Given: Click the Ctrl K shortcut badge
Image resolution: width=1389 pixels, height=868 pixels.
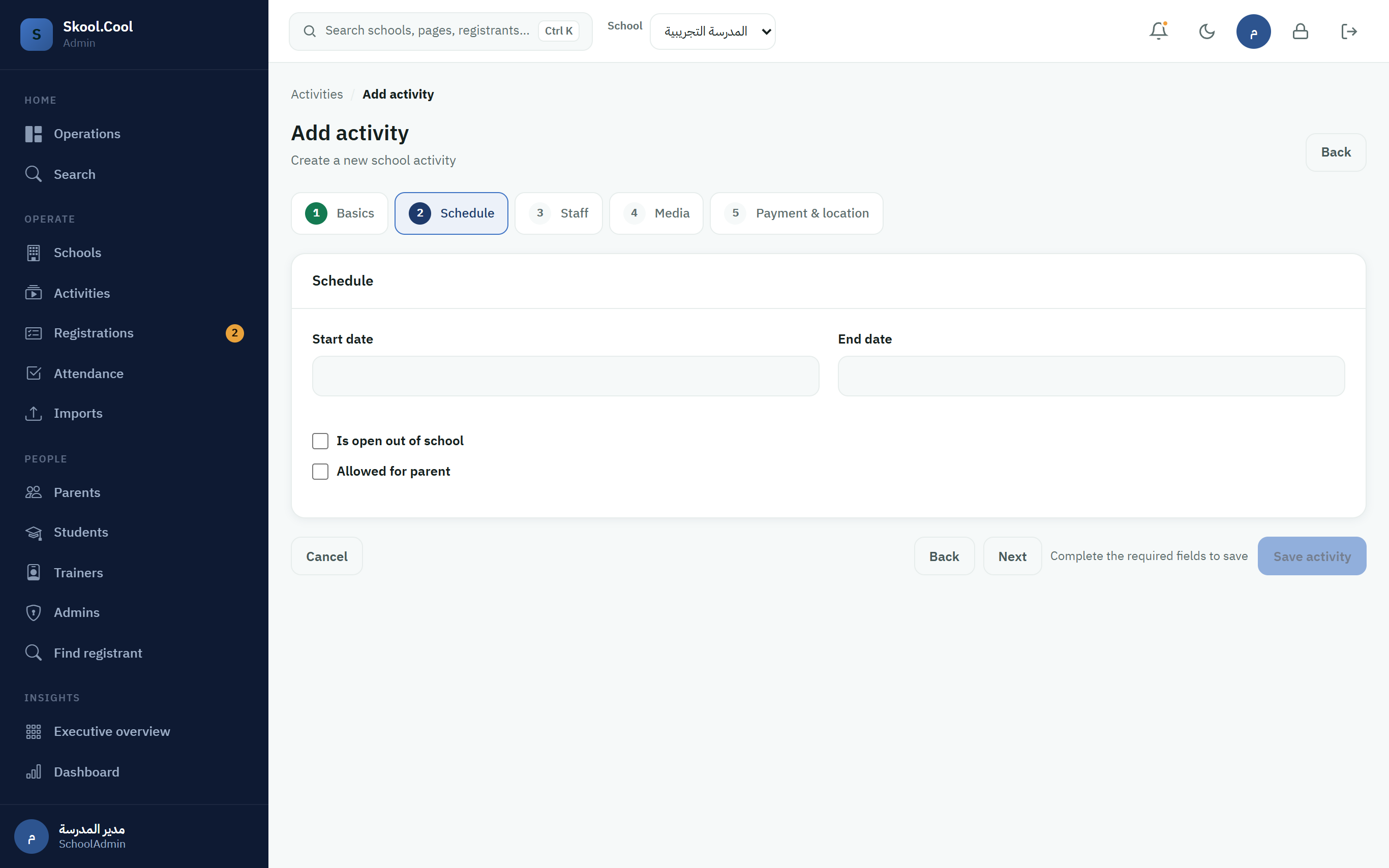Looking at the screenshot, I should 558,31.
